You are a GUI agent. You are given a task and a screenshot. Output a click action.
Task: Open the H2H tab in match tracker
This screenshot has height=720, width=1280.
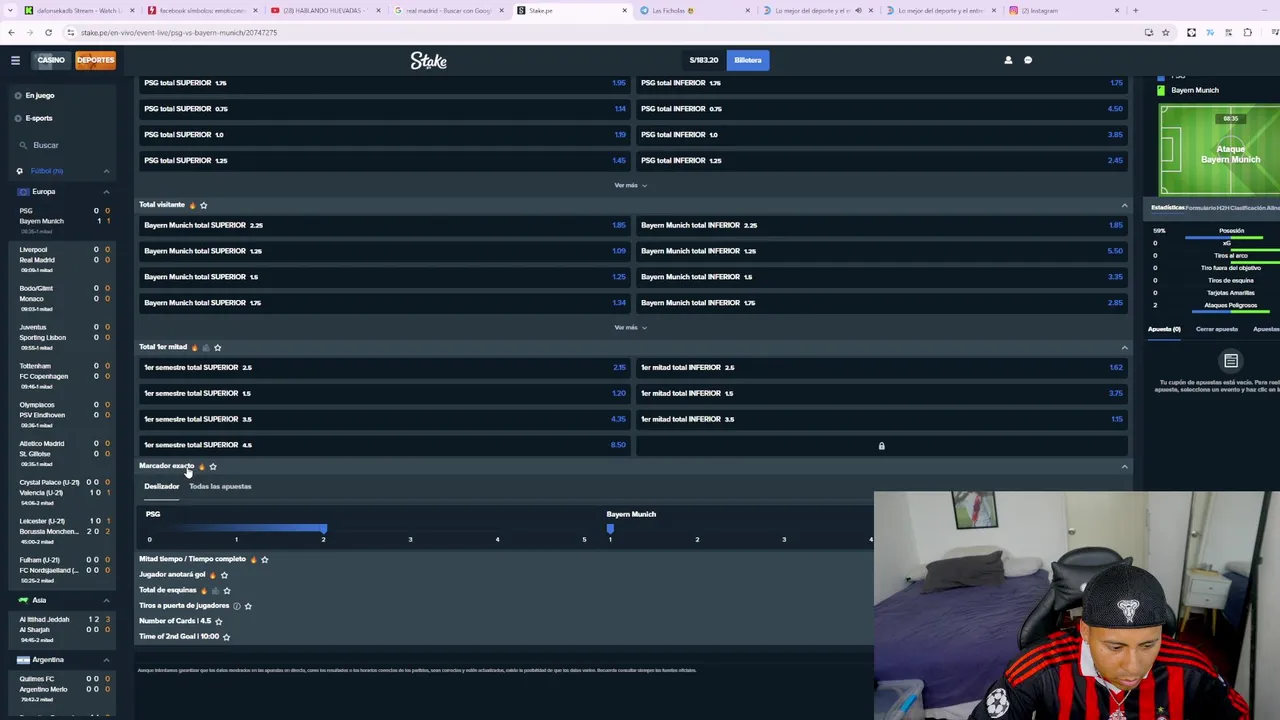point(1223,207)
